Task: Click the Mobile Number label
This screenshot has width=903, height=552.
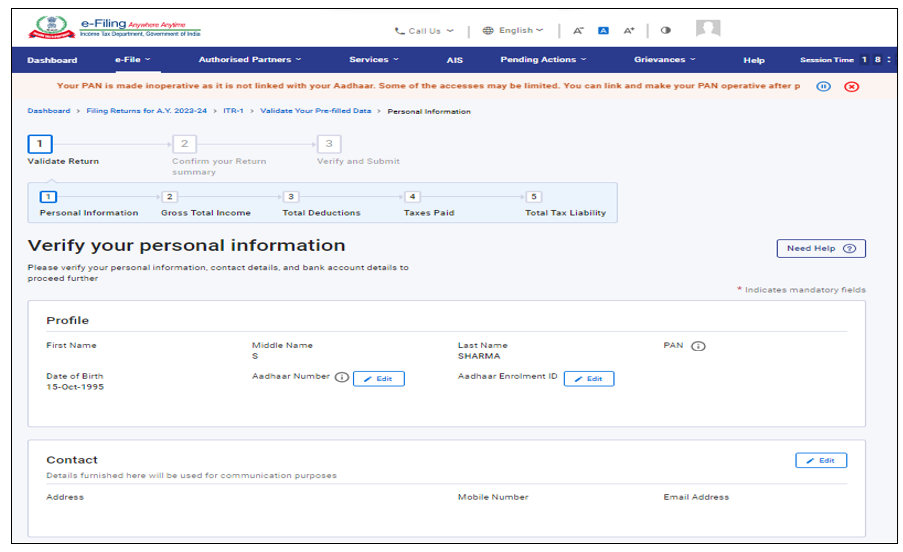Action: (x=493, y=497)
